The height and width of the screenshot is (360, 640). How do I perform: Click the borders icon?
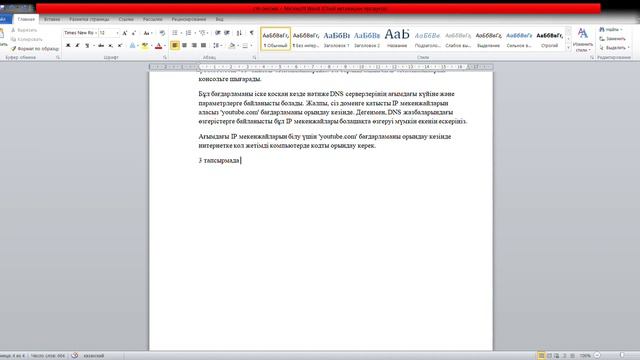coord(245,46)
